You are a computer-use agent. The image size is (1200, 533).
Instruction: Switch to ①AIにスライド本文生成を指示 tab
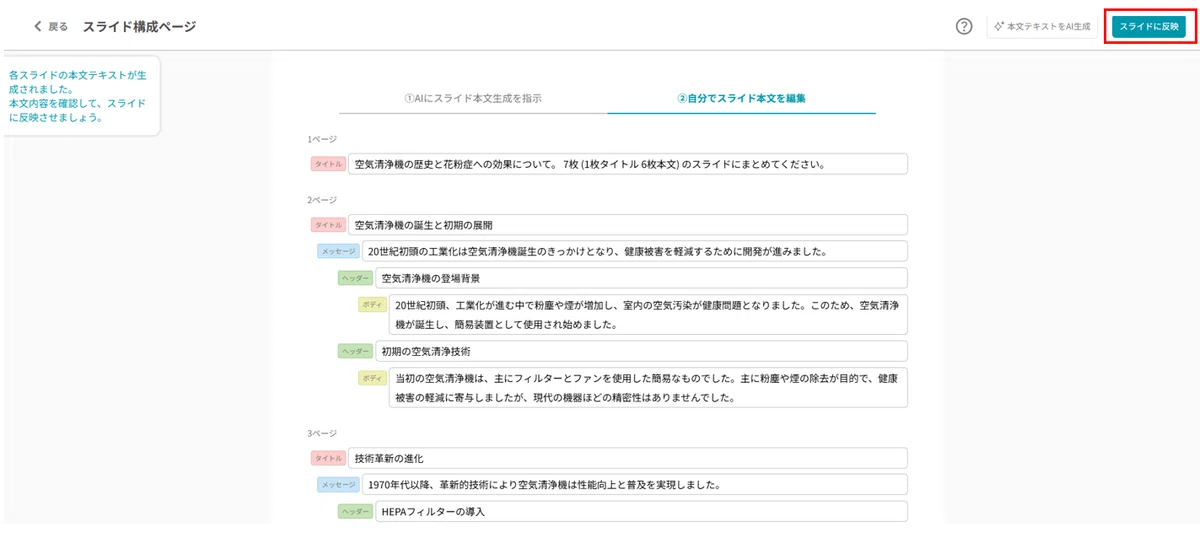pyautogui.click(x=473, y=99)
